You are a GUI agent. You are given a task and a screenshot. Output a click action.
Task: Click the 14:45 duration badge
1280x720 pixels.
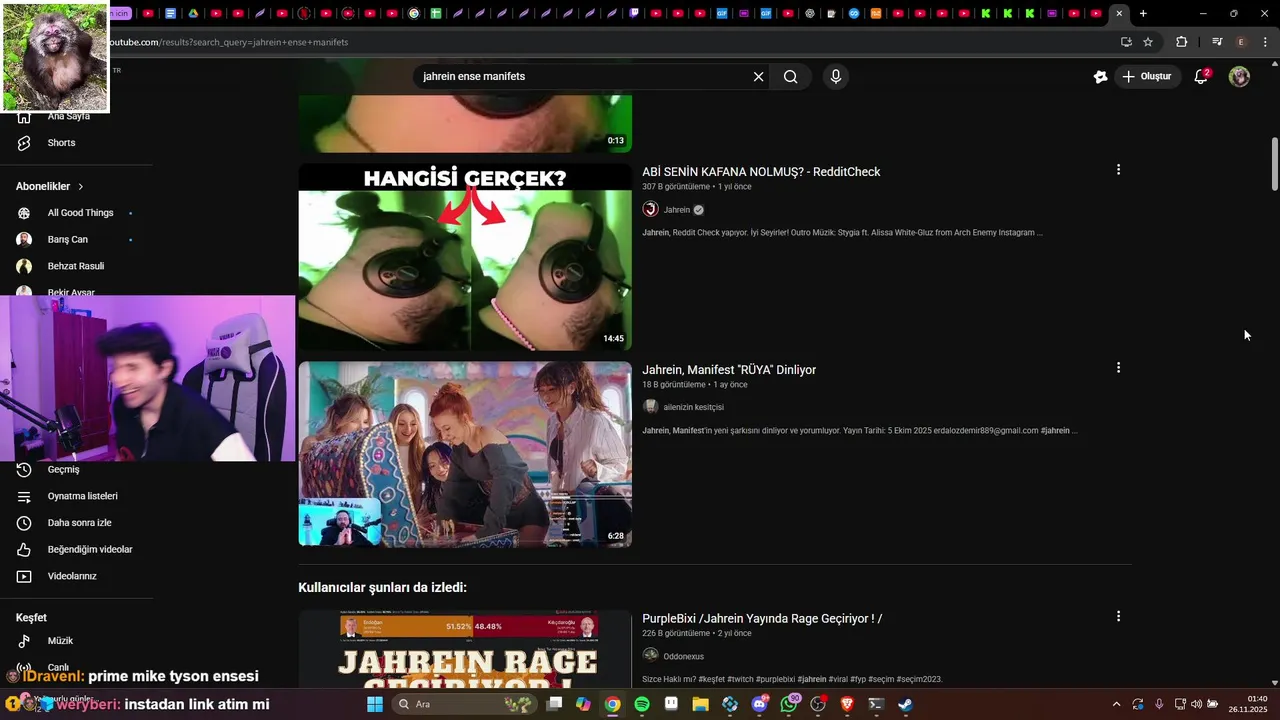tap(613, 339)
